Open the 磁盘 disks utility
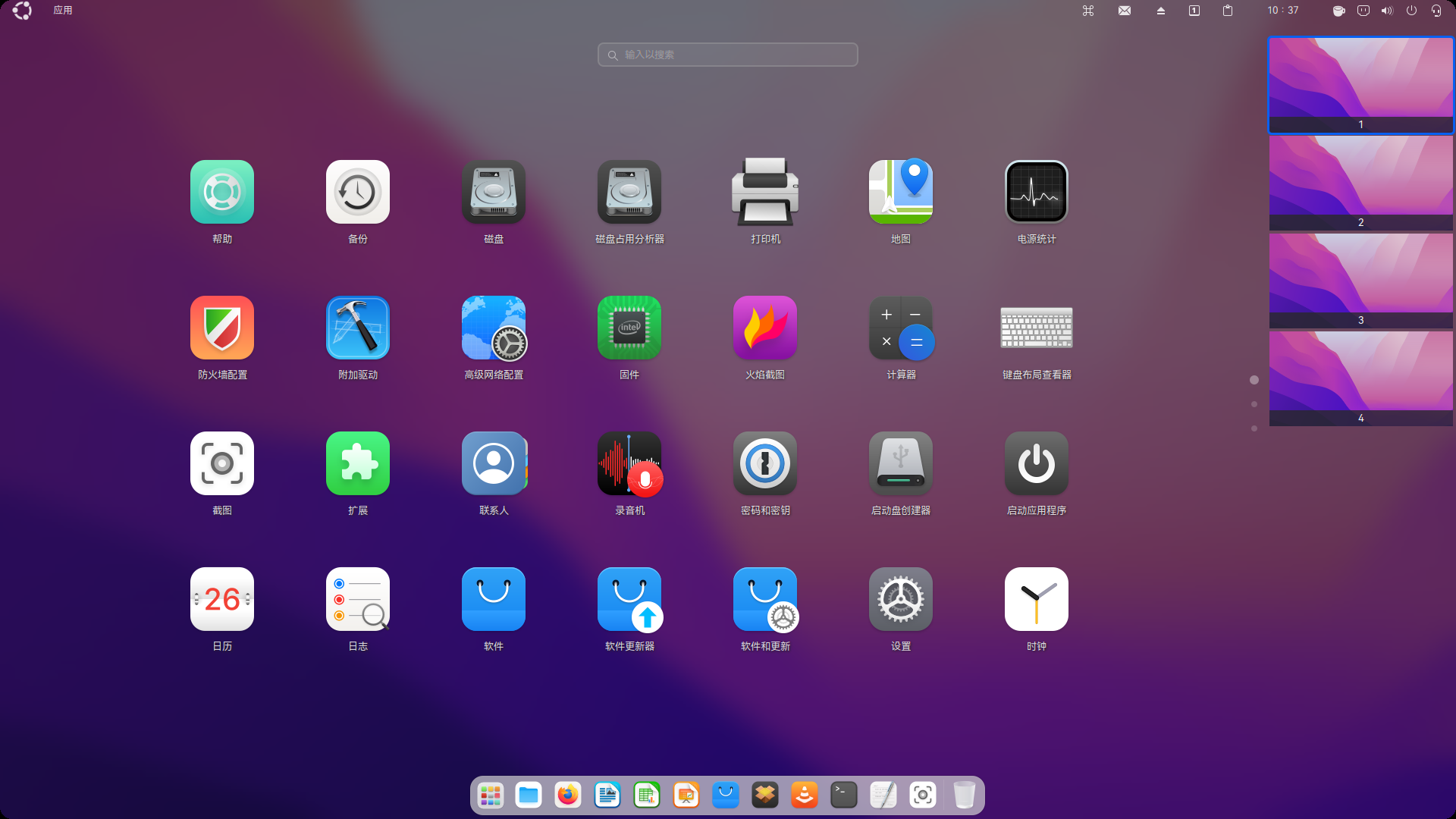The height and width of the screenshot is (819, 1456). click(494, 192)
